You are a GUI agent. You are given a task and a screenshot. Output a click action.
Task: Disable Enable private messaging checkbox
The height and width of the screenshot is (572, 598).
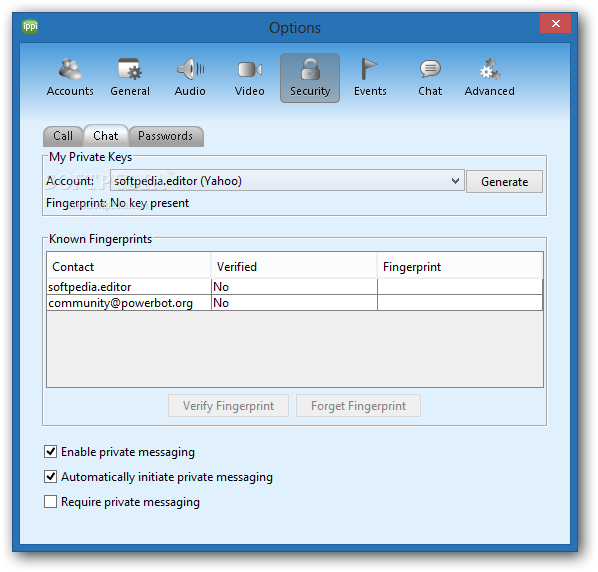click(x=50, y=451)
